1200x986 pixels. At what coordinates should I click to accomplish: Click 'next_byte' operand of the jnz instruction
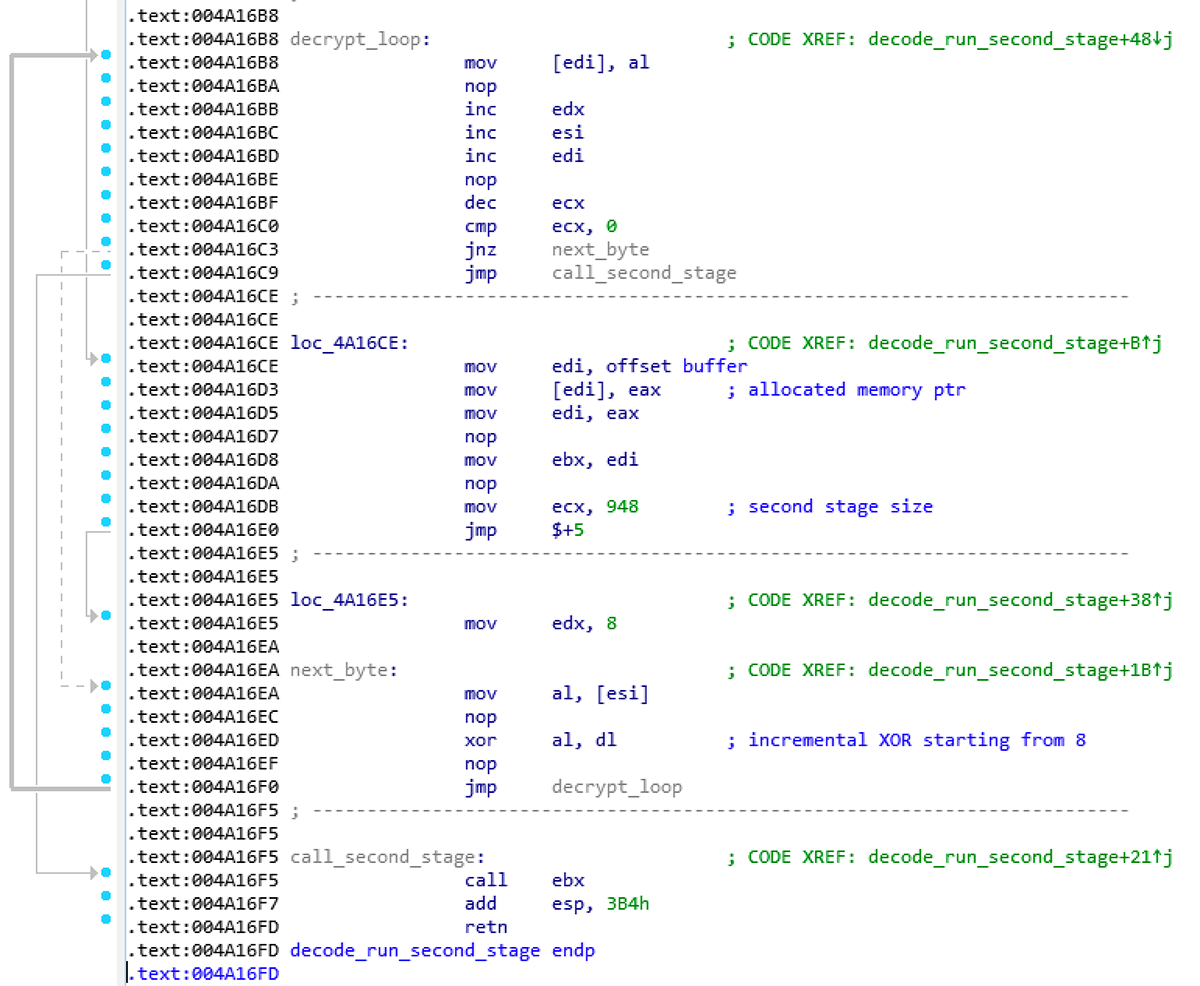click(600, 250)
